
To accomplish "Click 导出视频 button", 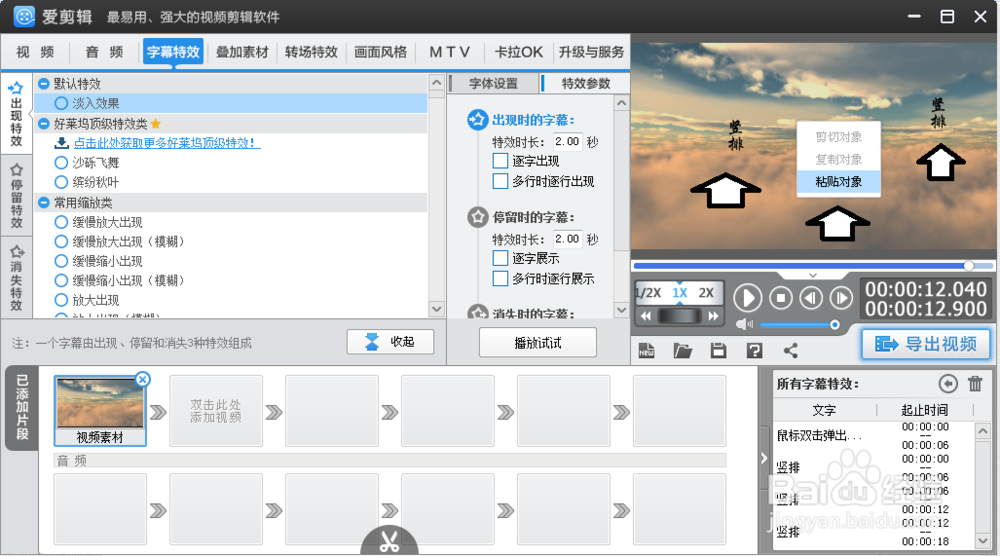I will coord(927,344).
